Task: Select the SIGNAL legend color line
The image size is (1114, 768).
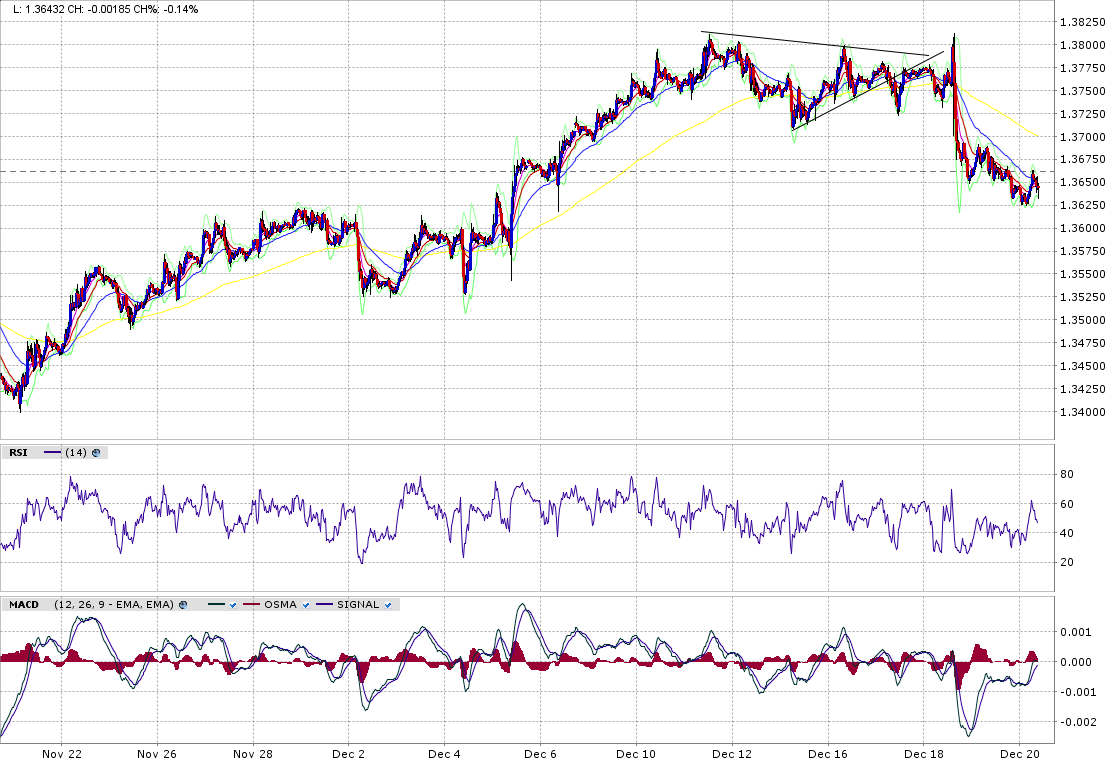Action: [x=324, y=605]
